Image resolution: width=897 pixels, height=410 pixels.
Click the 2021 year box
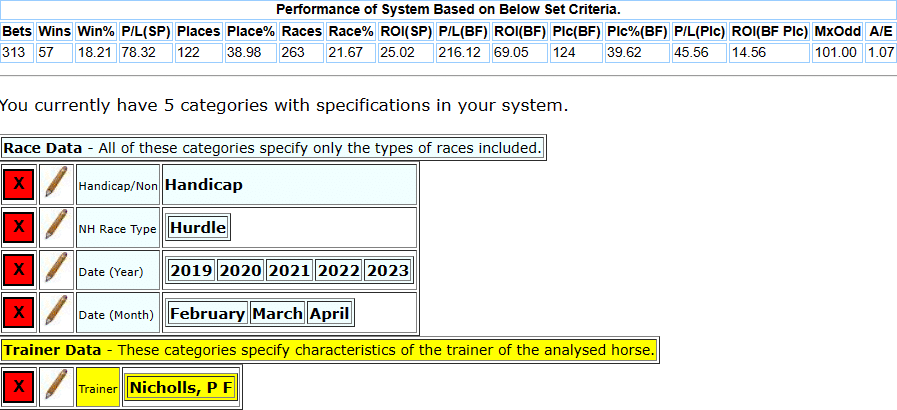[x=289, y=270]
